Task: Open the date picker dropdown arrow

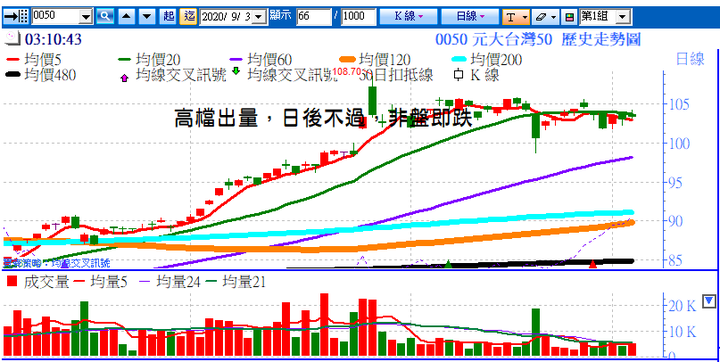Action: [260, 17]
